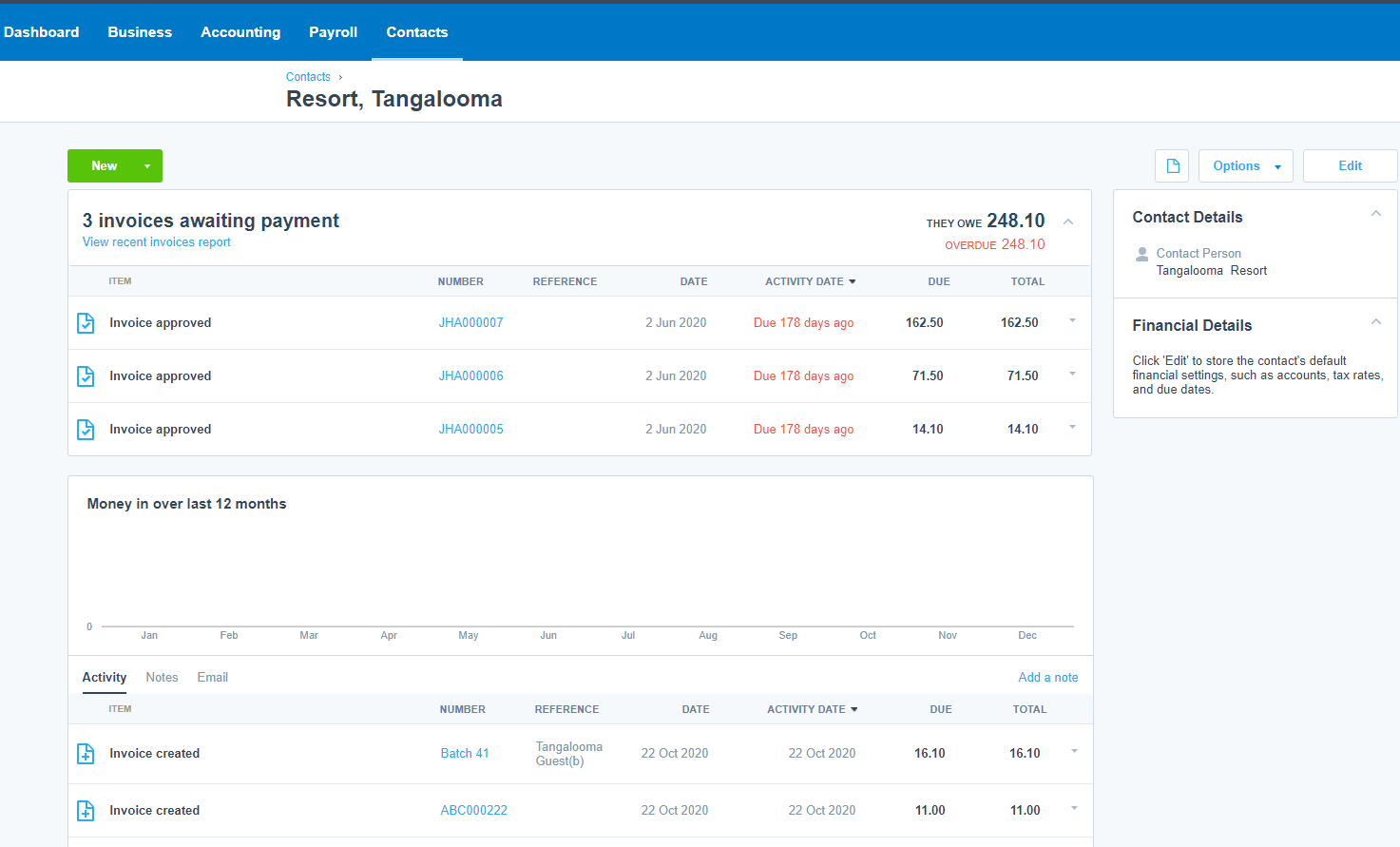1400x847 pixels.
Task: Click Add a note link
Action: click(1047, 678)
